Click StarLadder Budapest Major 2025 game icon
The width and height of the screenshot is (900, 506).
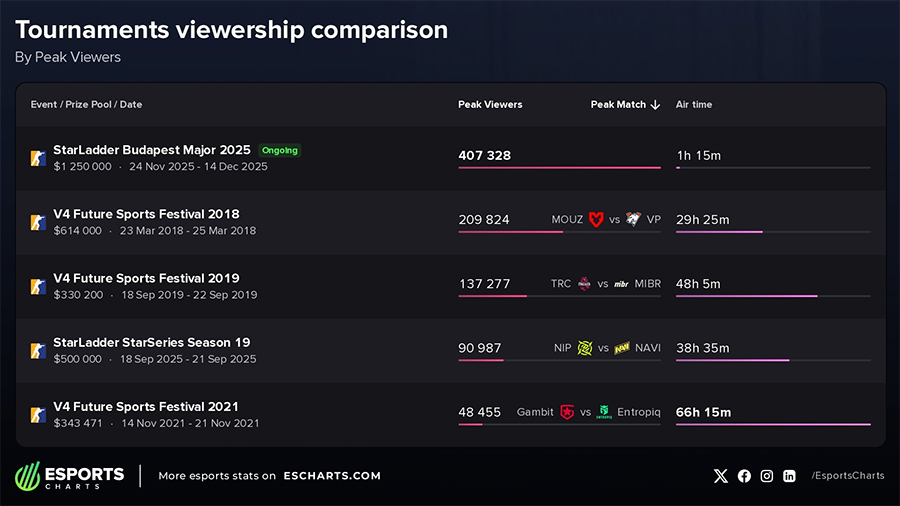point(38,158)
